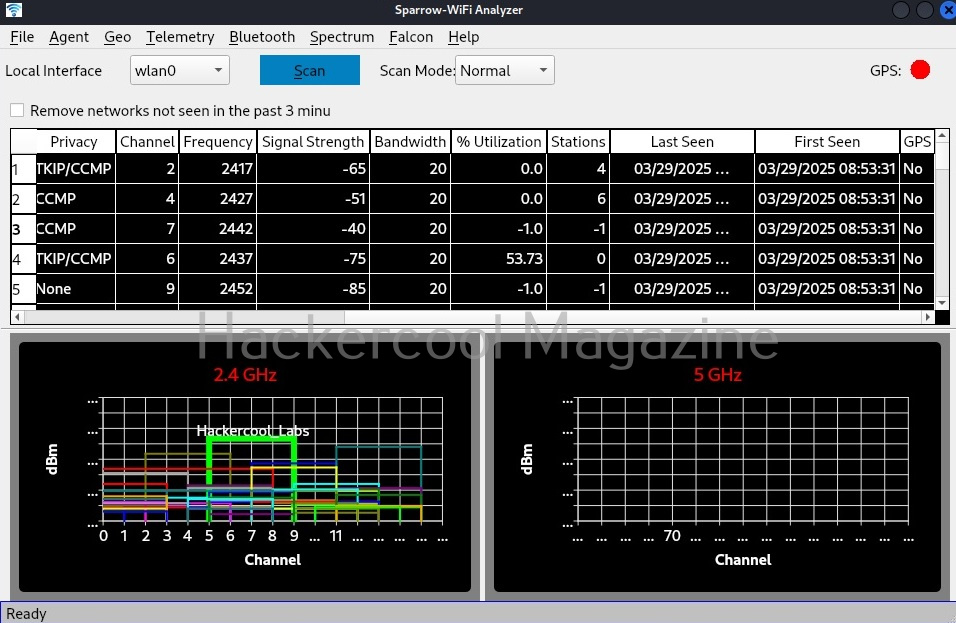
Task: Expand the wlan0 Local Interface dropdown
Action: (180, 70)
